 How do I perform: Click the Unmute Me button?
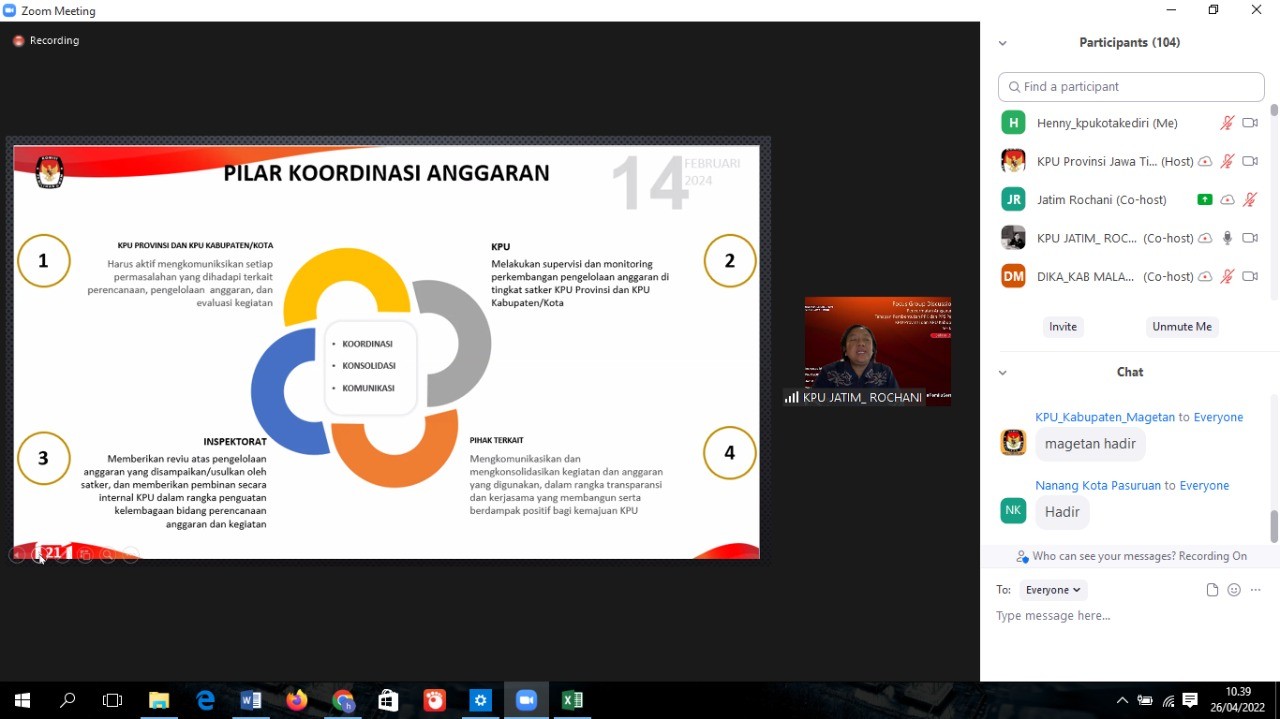click(1181, 327)
